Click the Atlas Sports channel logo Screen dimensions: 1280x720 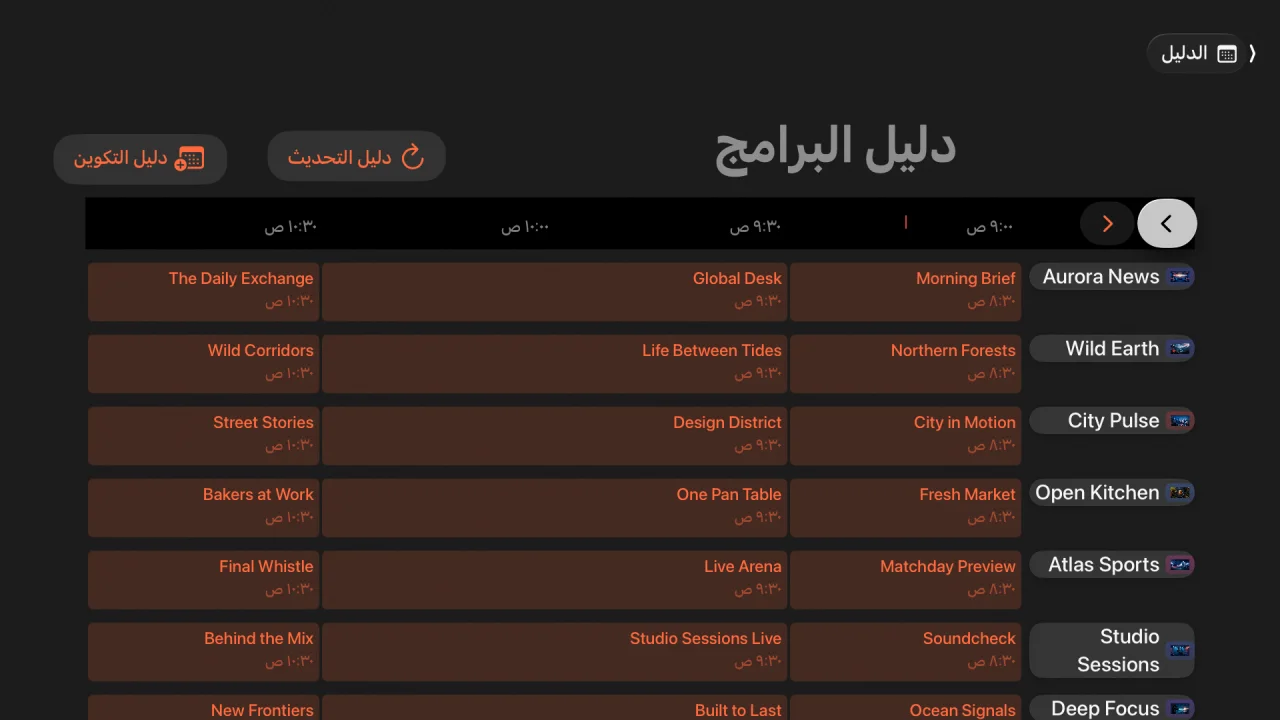point(1180,565)
